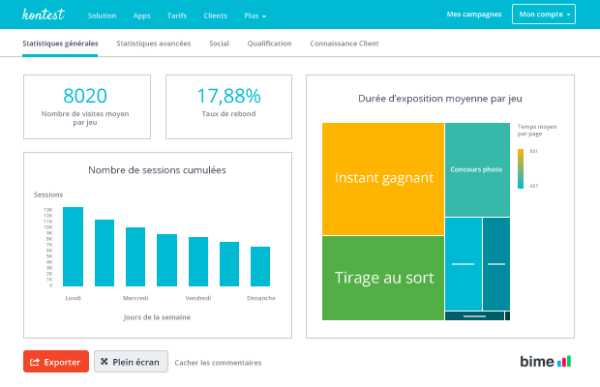Click the share icon in Exporter

click(34, 362)
